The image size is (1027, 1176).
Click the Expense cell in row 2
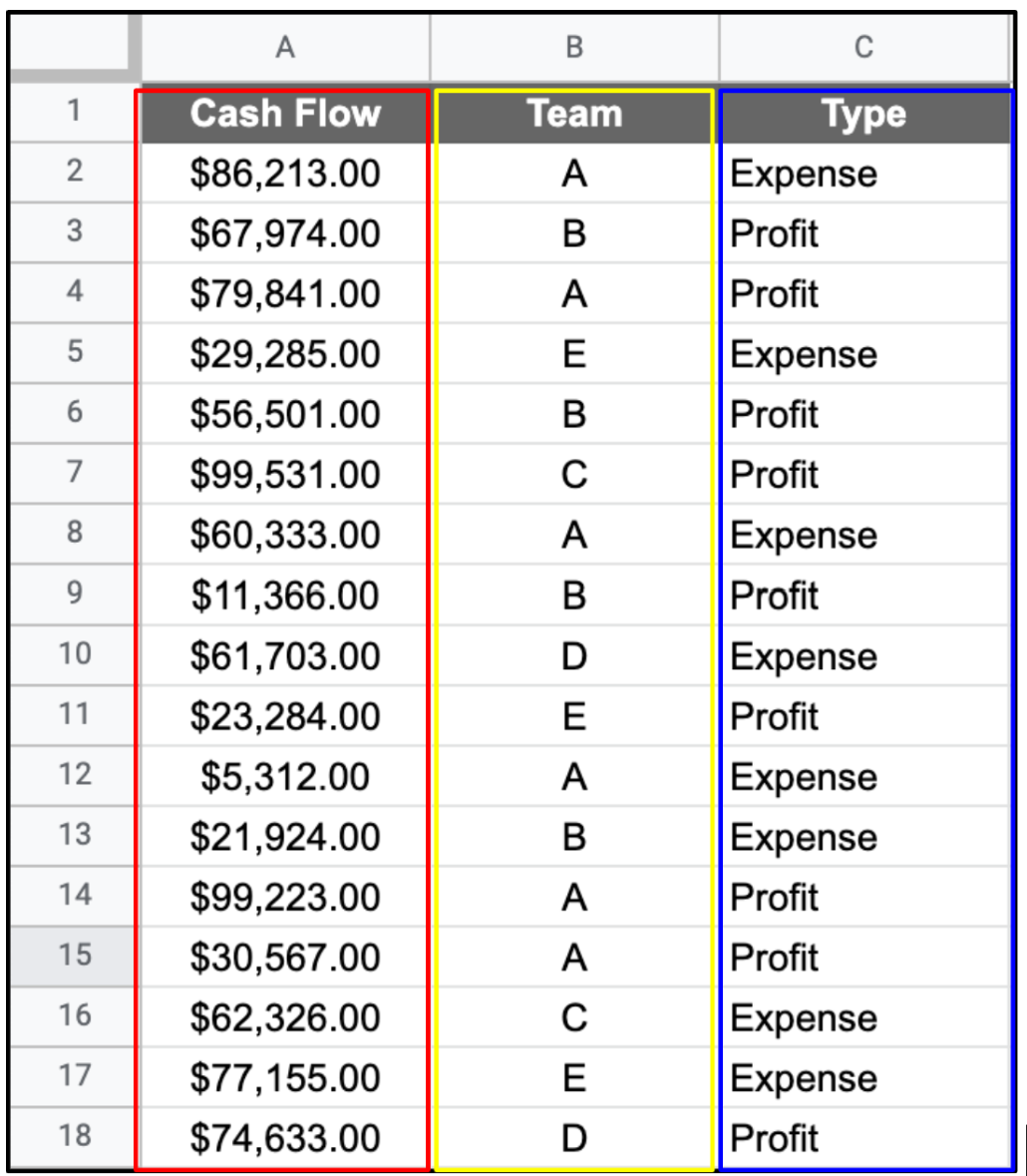point(863,174)
